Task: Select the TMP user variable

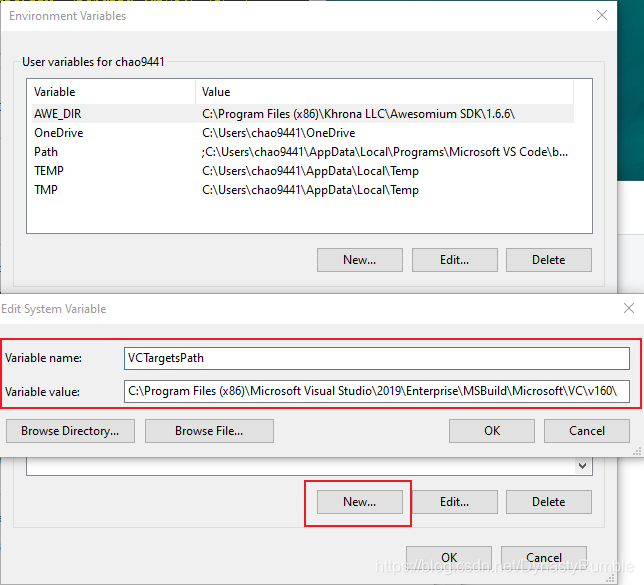Action: [302, 189]
